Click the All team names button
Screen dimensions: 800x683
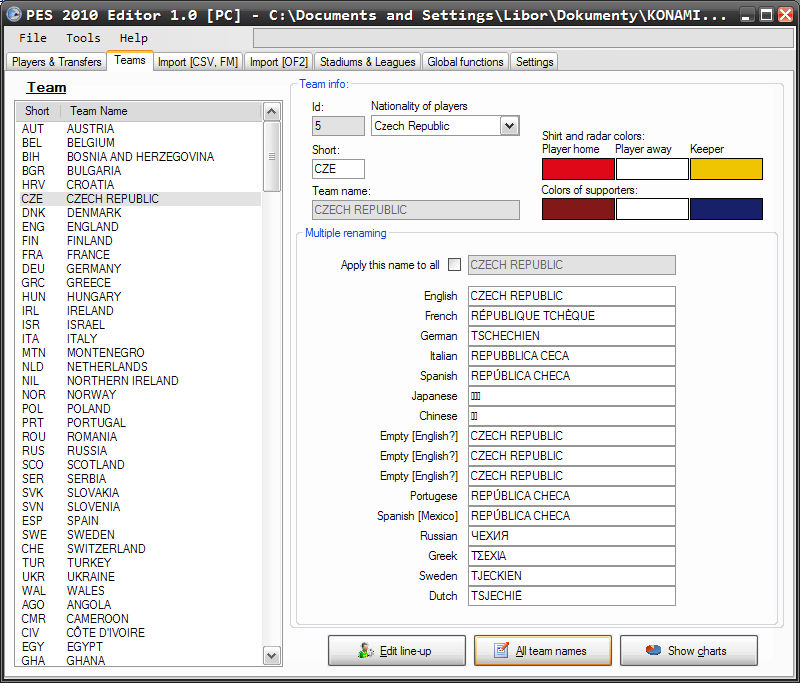click(542, 650)
